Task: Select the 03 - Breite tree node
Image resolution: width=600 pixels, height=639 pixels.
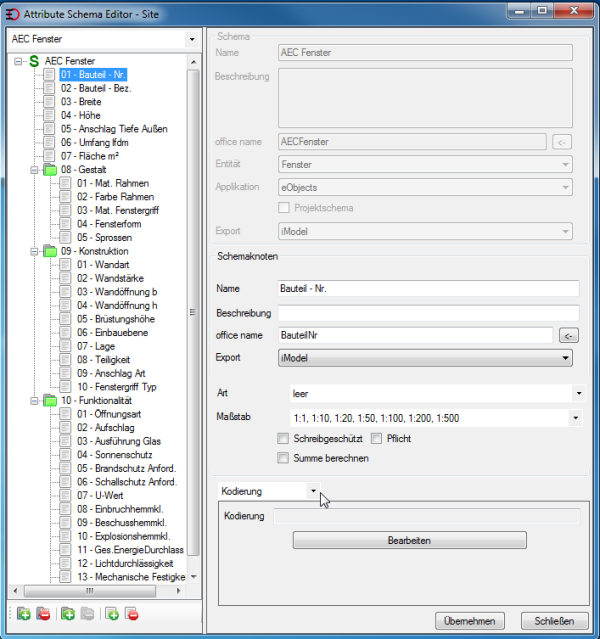Action: coord(81,102)
